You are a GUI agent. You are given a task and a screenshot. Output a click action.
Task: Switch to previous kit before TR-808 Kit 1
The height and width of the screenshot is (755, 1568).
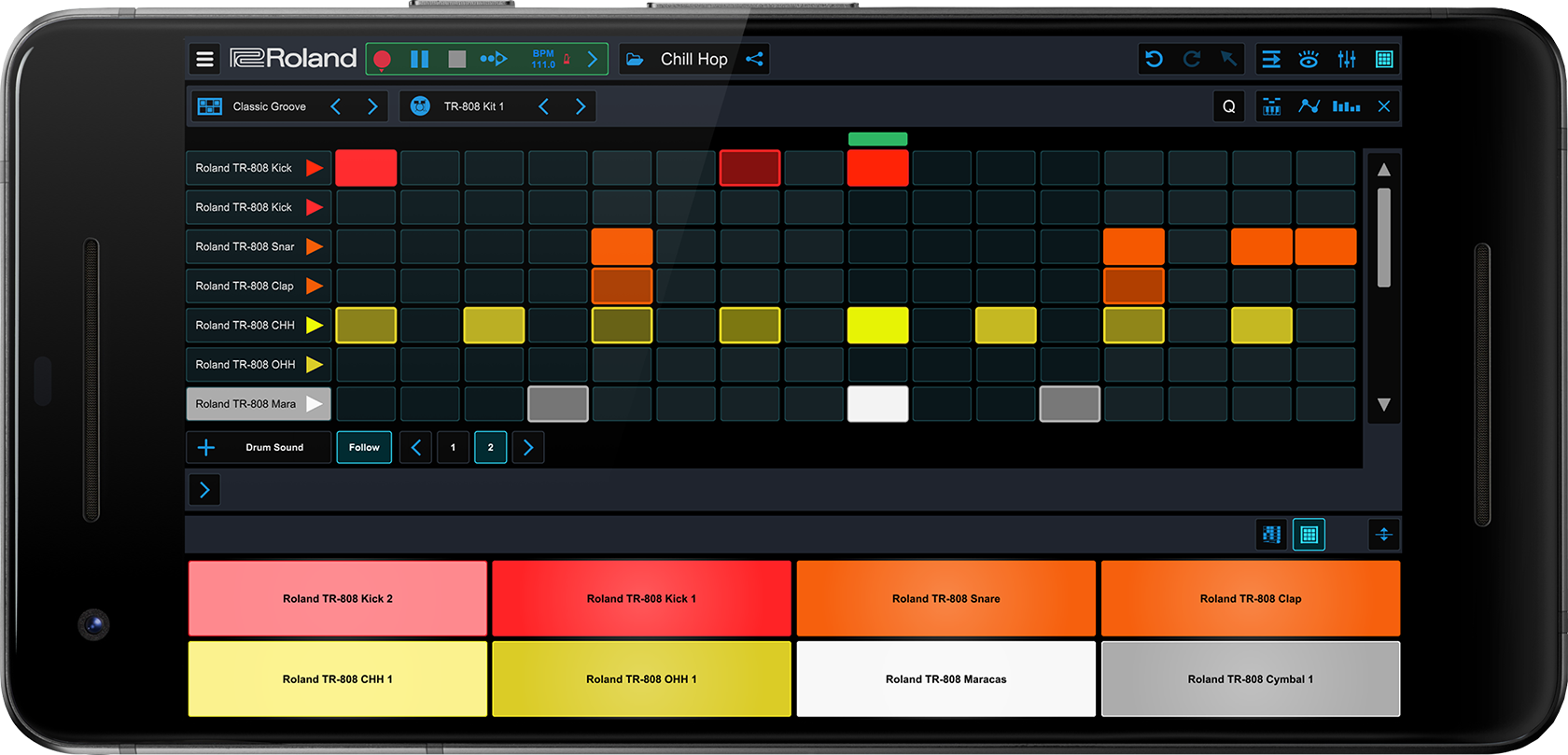(543, 106)
